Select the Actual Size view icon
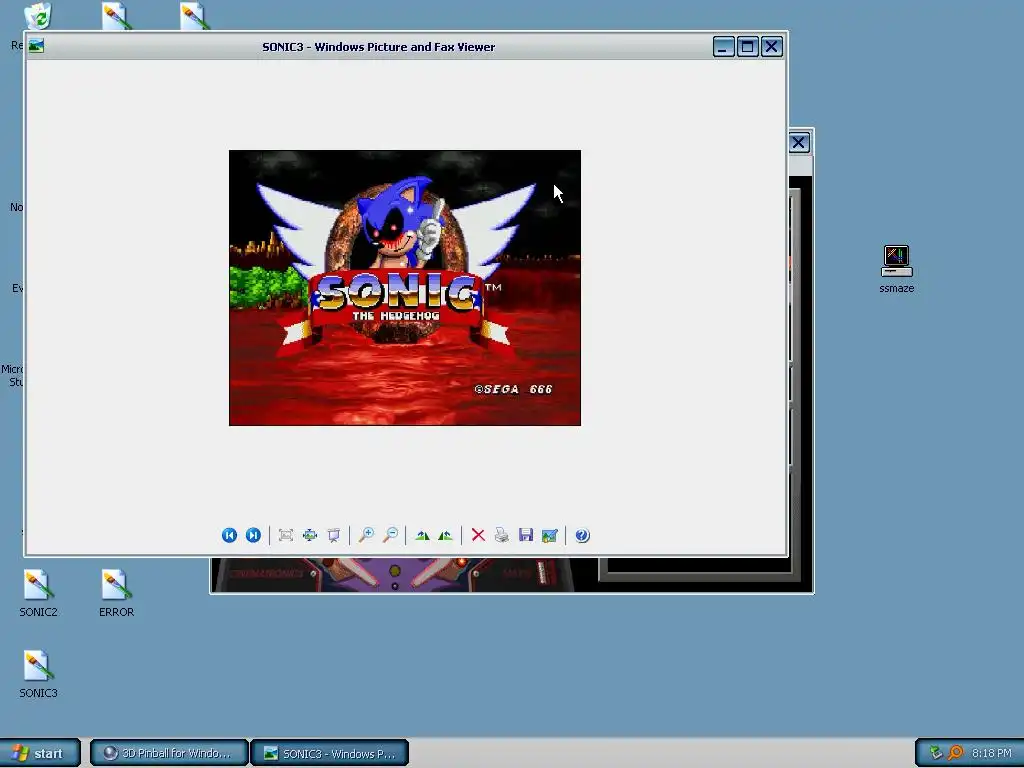The width and height of the screenshot is (1024, 768). [310, 536]
